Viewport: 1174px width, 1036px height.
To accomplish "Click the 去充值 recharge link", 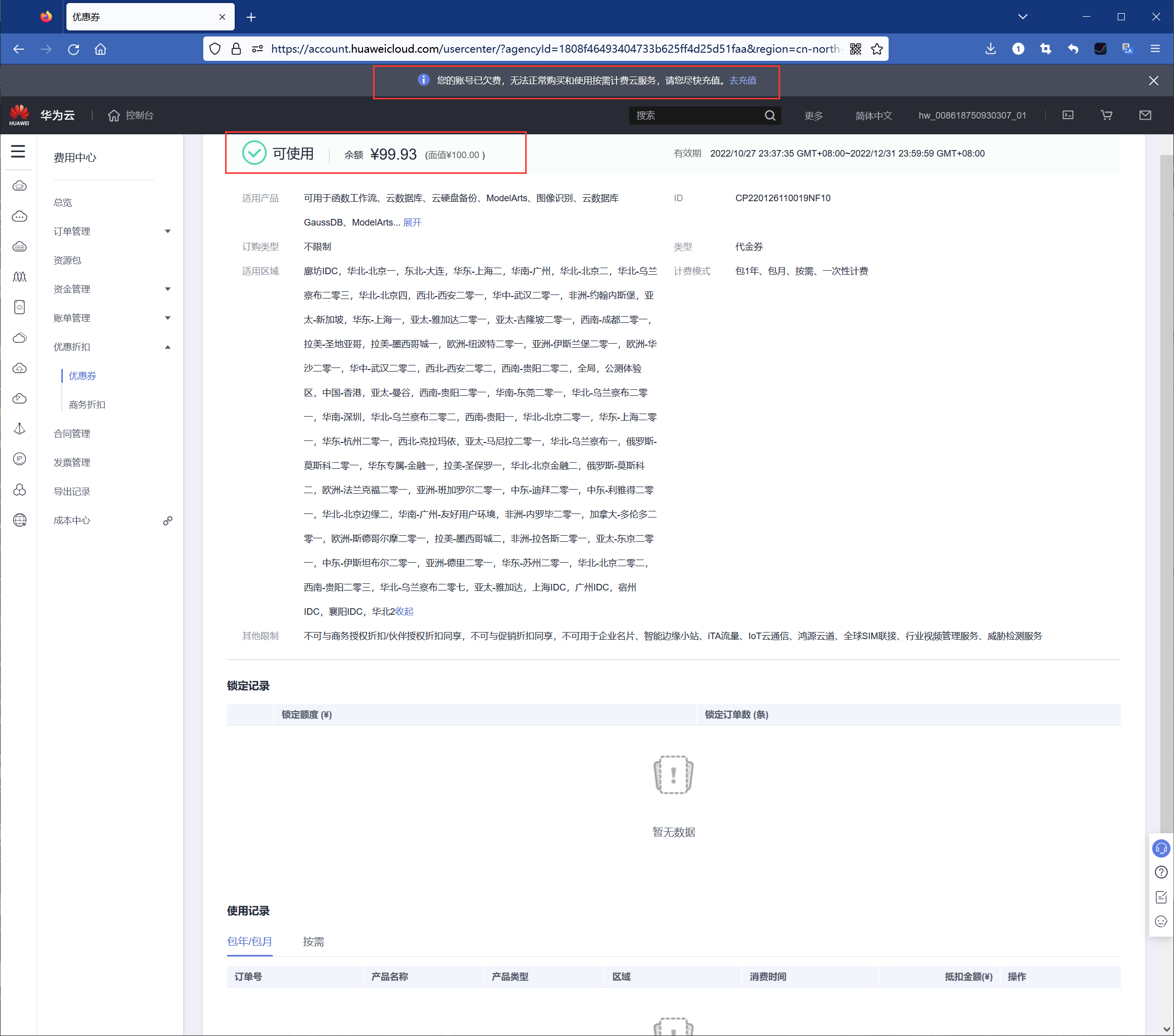I will pos(743,81).
